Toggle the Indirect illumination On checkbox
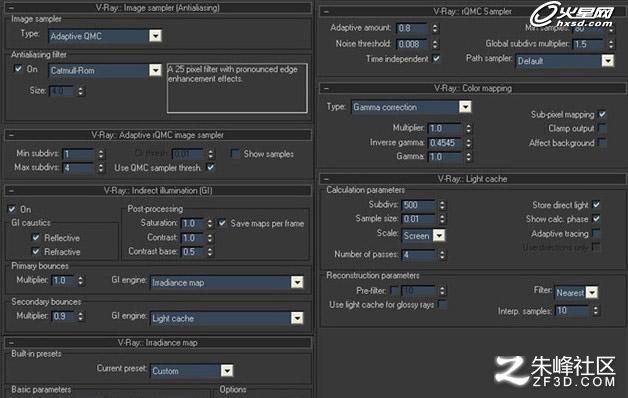This screenshot has width=628, height=398. click(12, 209)
